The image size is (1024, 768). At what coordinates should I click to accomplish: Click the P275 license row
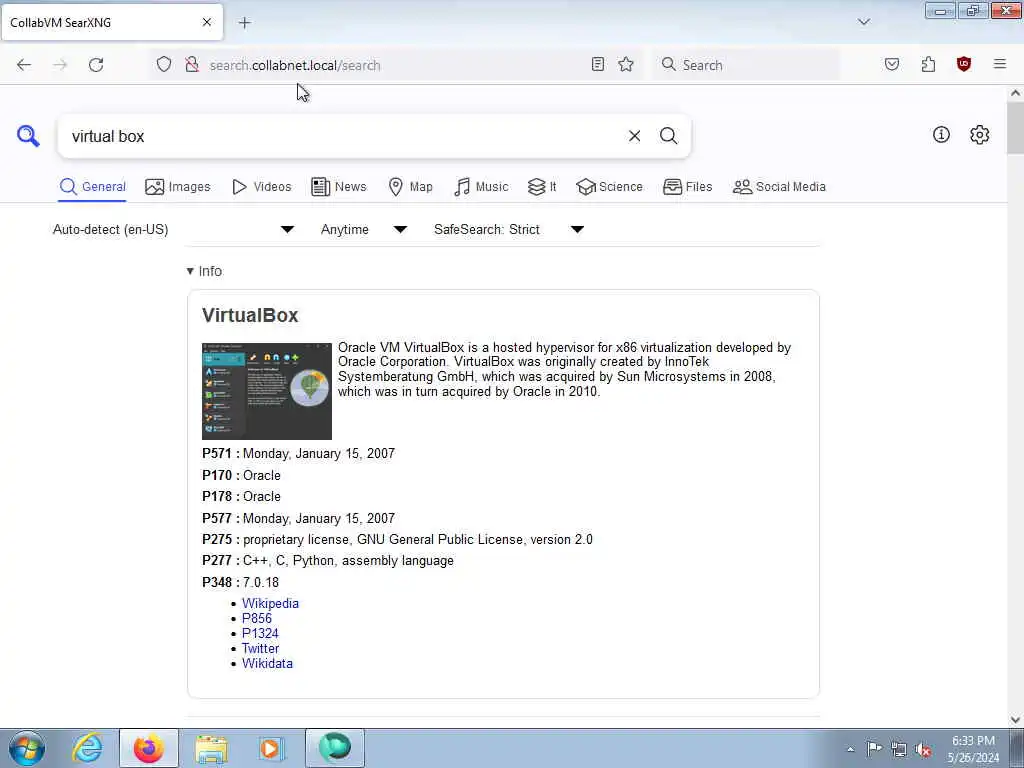pos(397,540)
